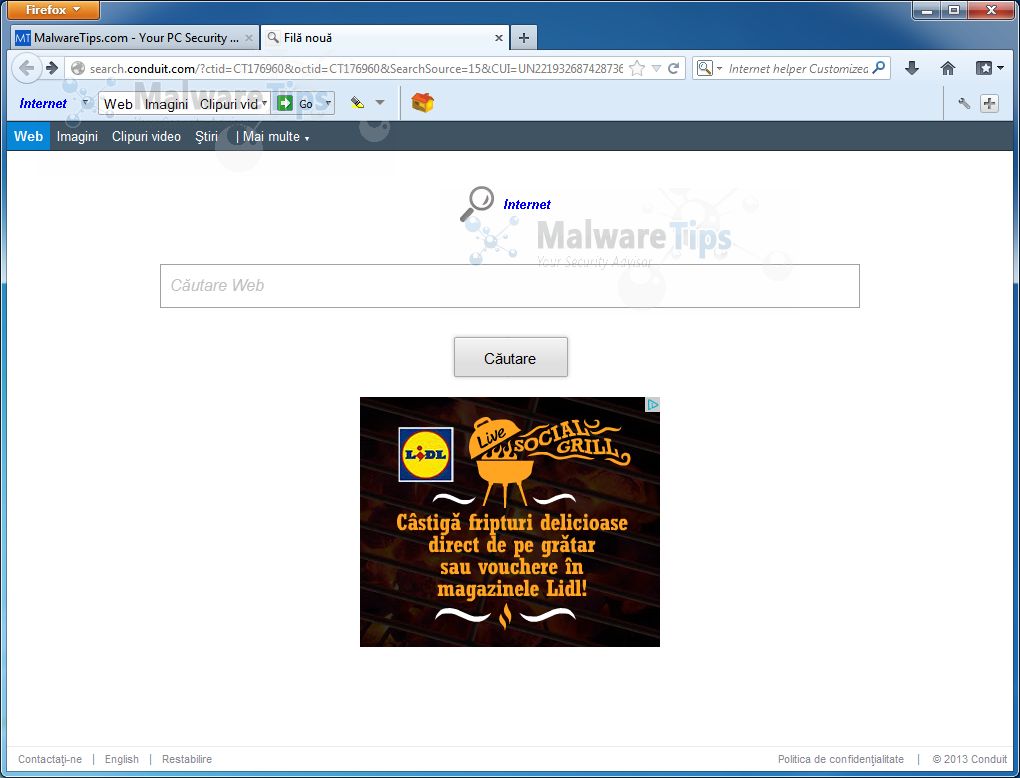Click the Căutare Web search field
Screen dimensions: 1020x778
[510, 286]
